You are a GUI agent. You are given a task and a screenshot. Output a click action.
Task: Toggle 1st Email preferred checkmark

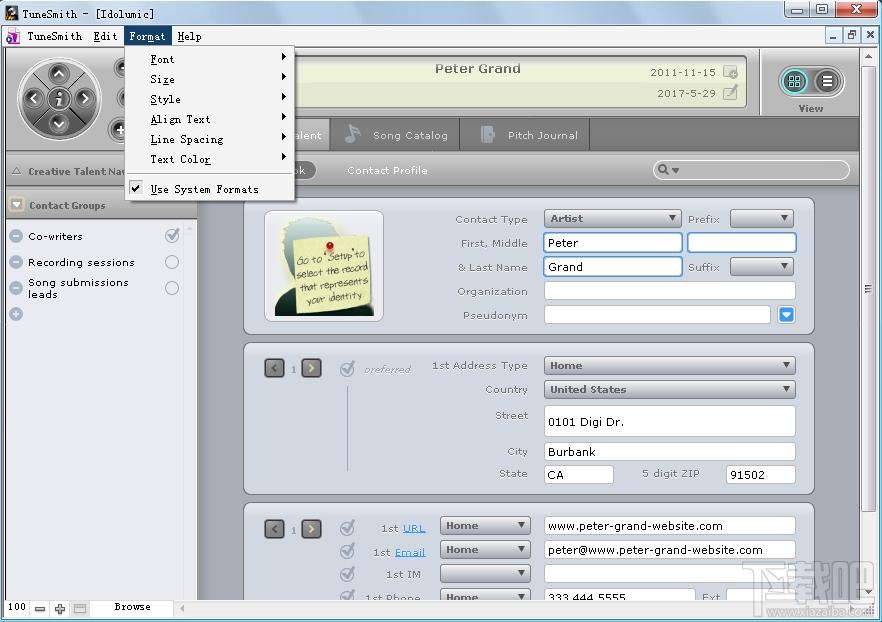point(348,551)
